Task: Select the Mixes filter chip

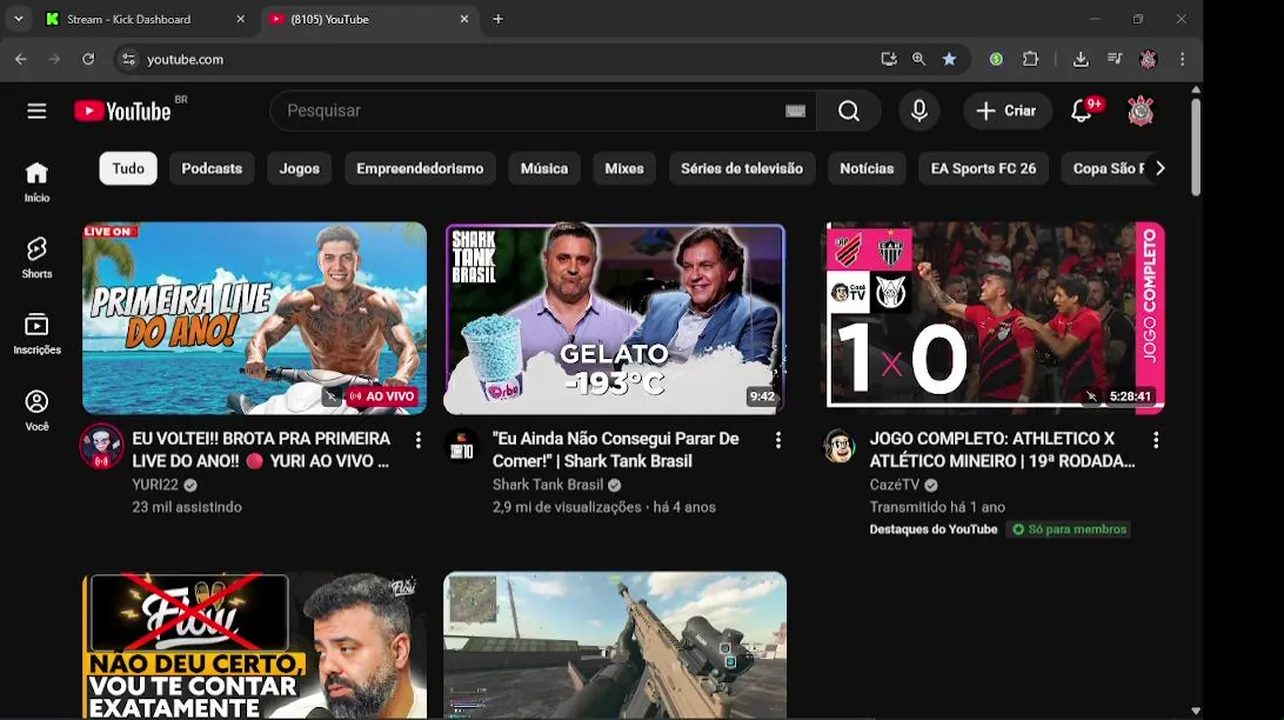Action: [624, 168]
